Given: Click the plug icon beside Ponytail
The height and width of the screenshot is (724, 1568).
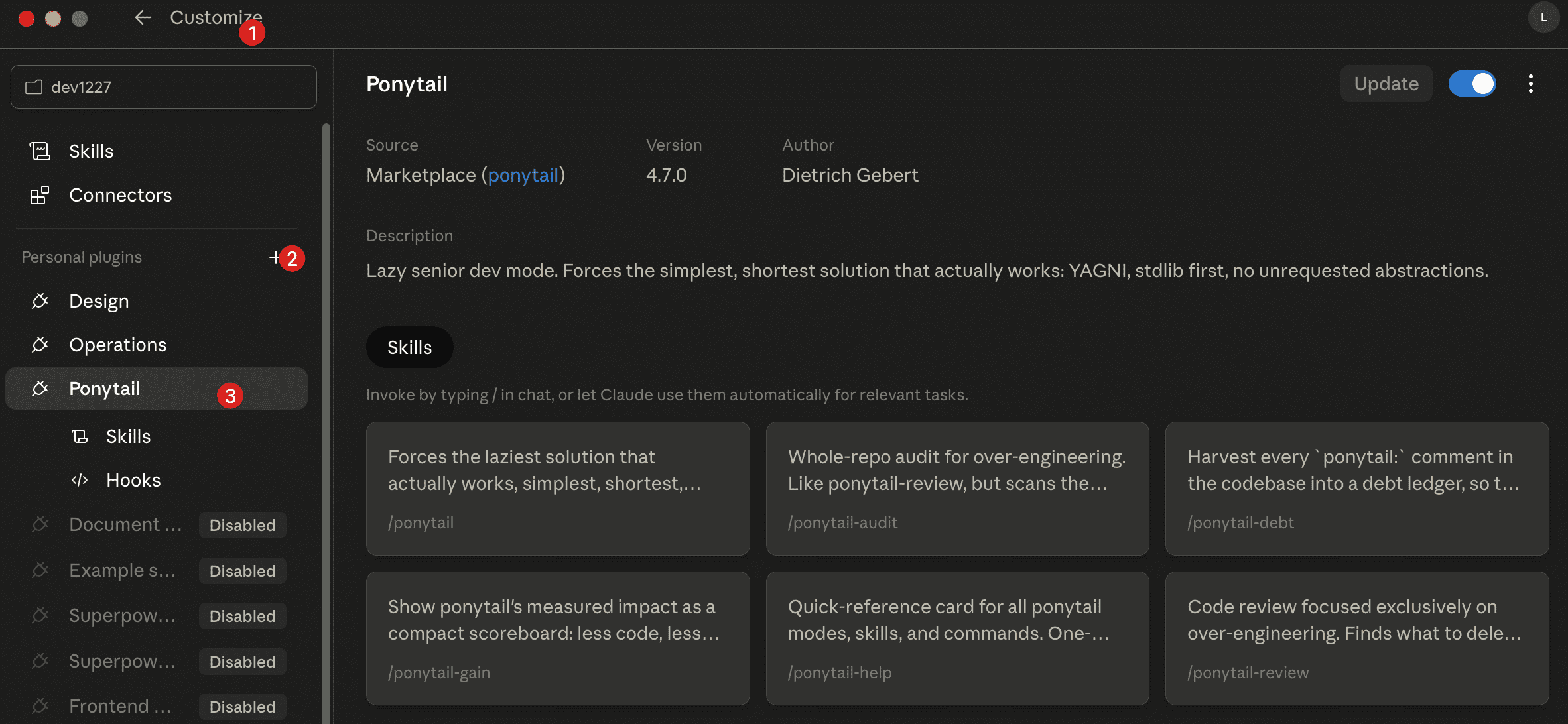Looking at the screenshot, I should (x=40, y=389).
